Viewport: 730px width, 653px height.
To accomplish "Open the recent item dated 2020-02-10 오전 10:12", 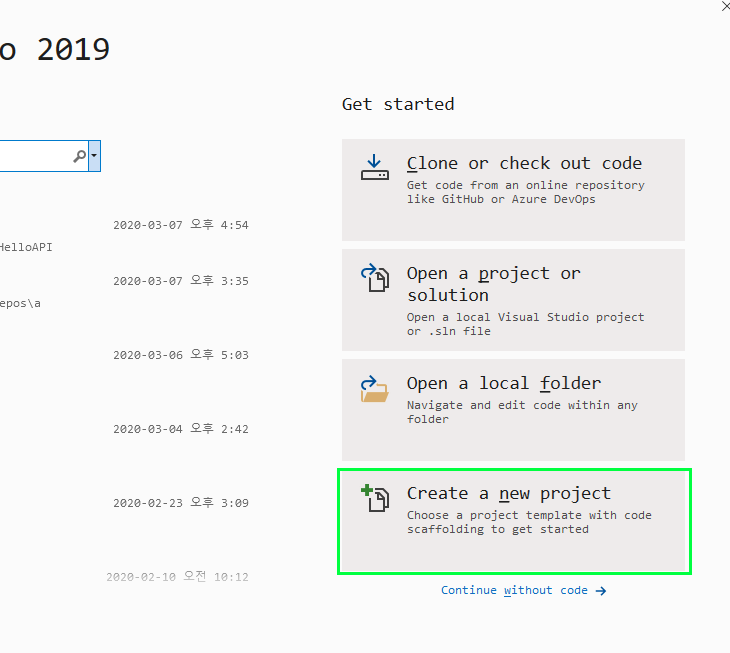I will tap(177, 577).
